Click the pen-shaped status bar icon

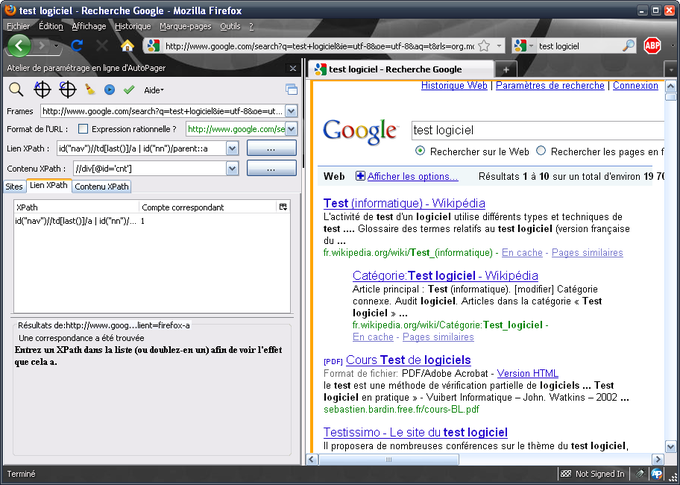pos(639,474)
